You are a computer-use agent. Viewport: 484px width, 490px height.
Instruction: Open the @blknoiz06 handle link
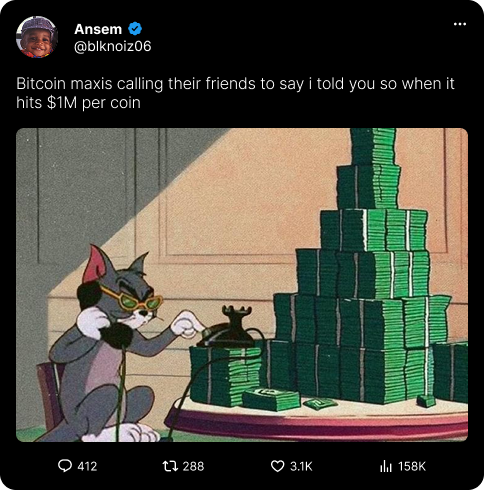coord(113,46)
